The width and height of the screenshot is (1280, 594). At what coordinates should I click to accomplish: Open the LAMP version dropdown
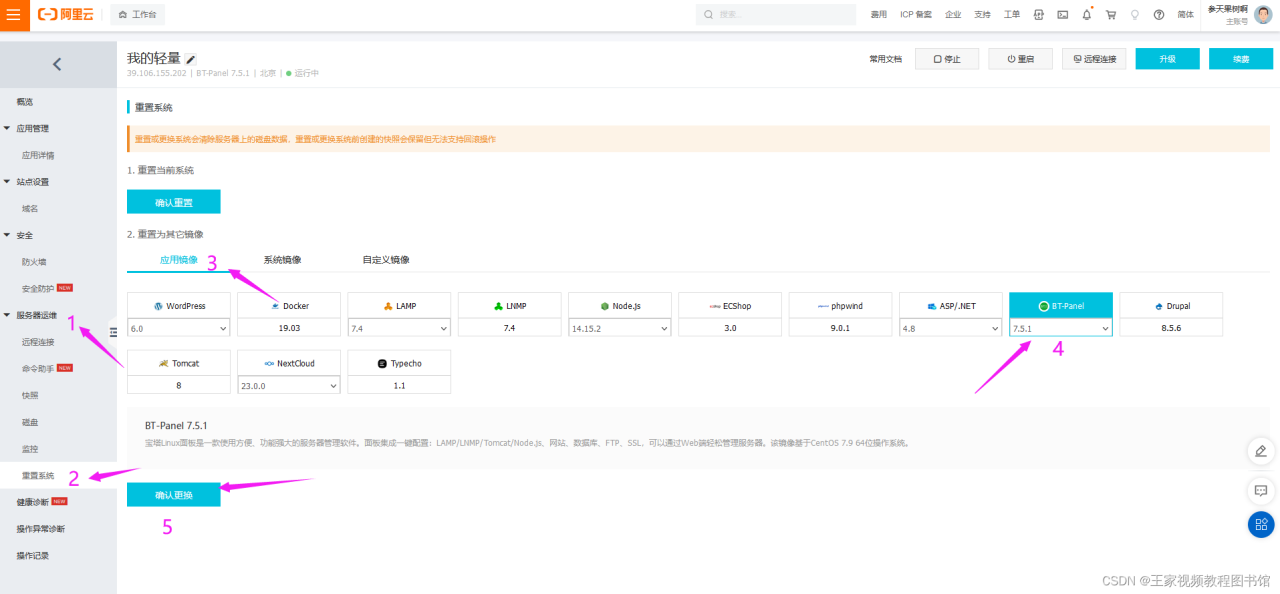tap(399, 327)
